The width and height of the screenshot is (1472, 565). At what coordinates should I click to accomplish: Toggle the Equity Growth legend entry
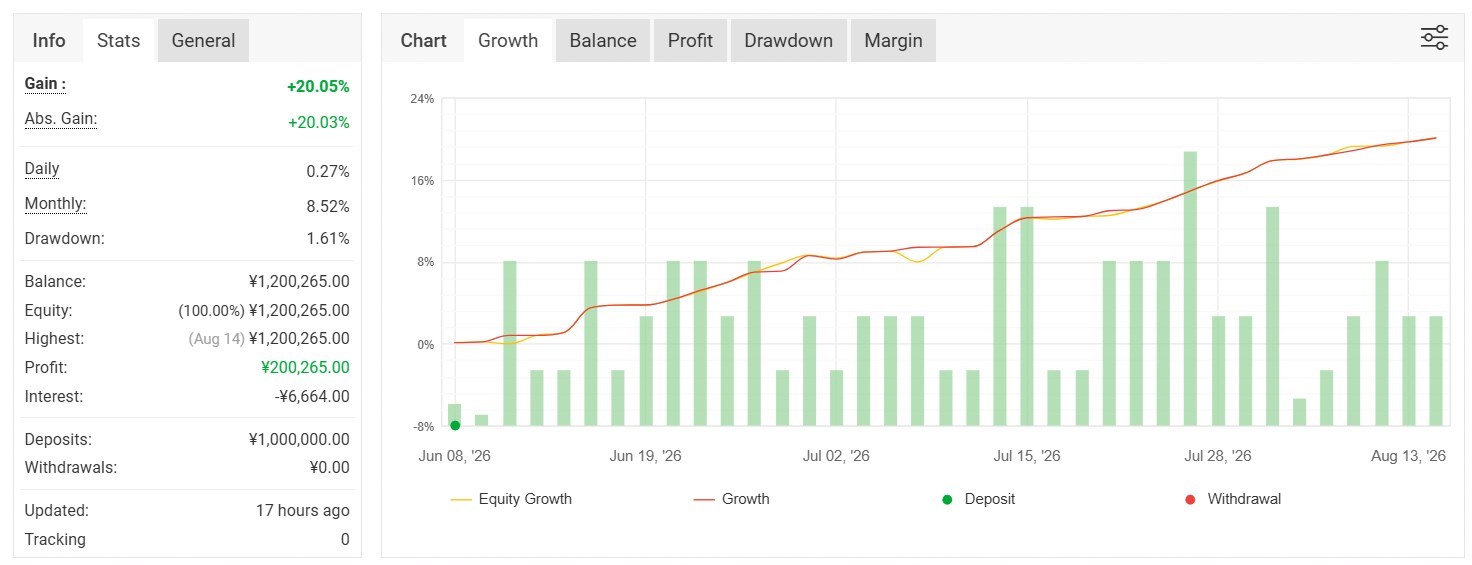[x=511, y=499]
